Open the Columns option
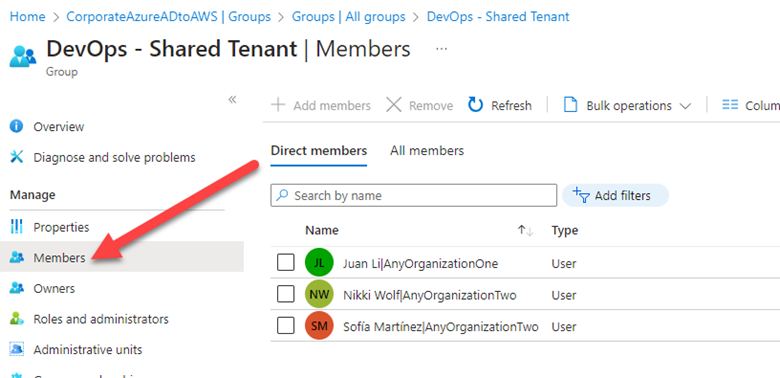This screenshot has height=378, width=780. click(751, 105)
